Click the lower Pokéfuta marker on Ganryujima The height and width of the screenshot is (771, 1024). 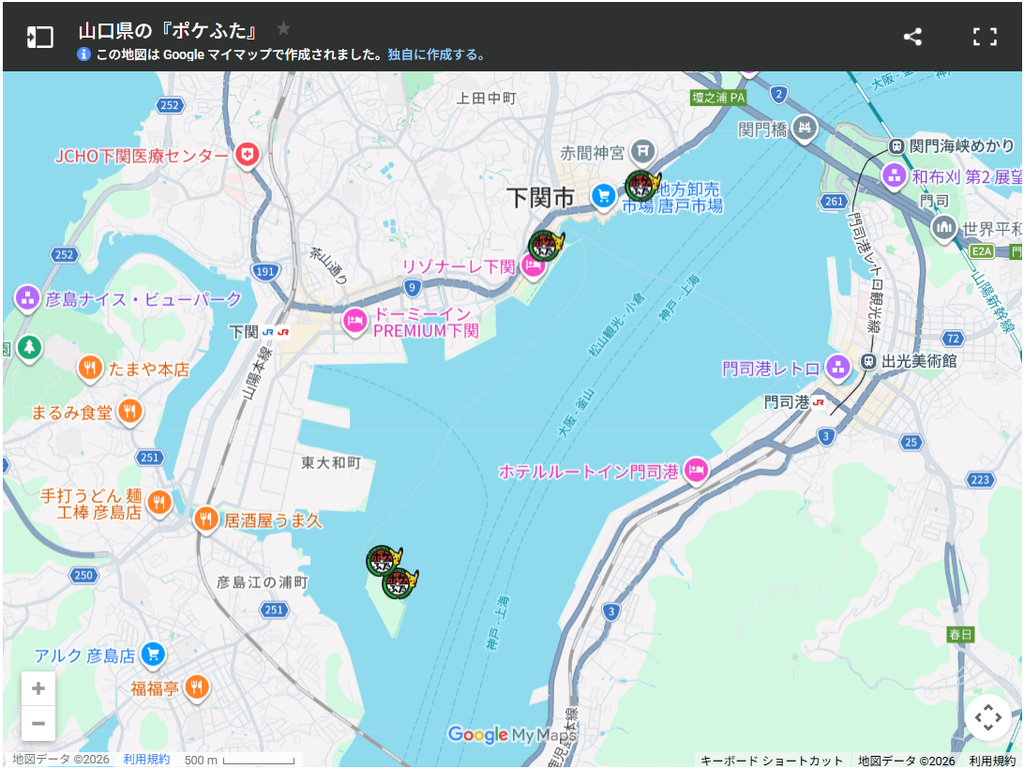(399, 583)
